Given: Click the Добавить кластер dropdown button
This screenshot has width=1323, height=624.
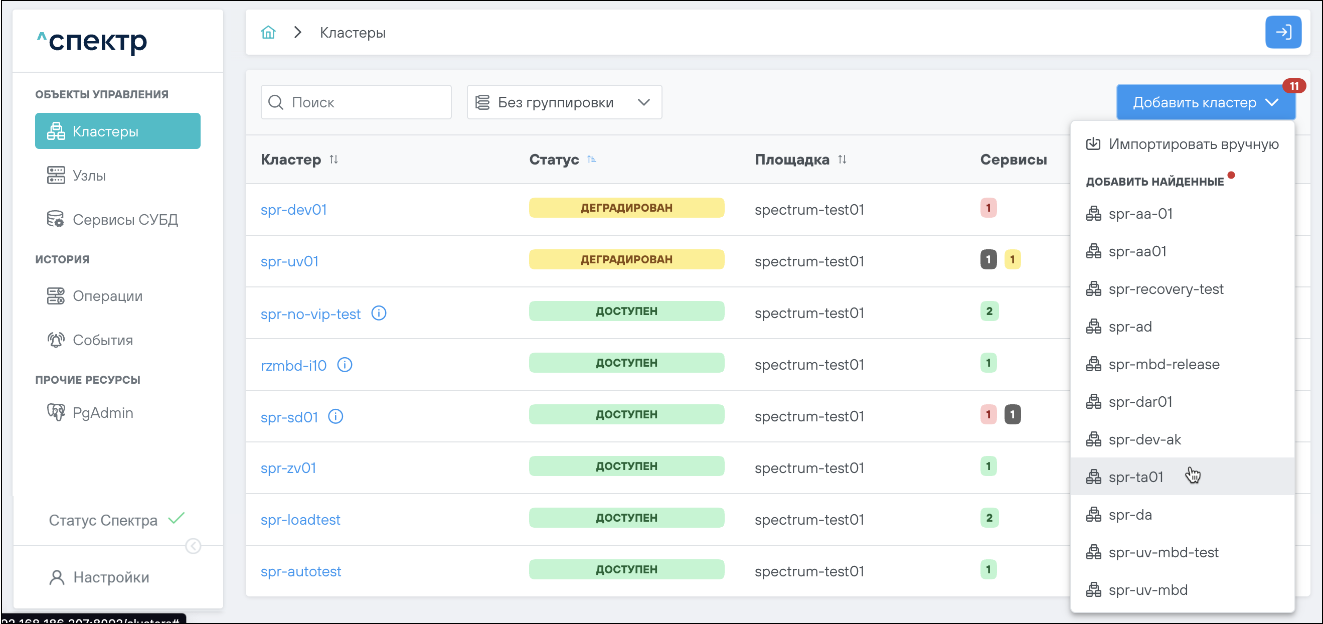Looking at the screenshot, I should 1205,102.
